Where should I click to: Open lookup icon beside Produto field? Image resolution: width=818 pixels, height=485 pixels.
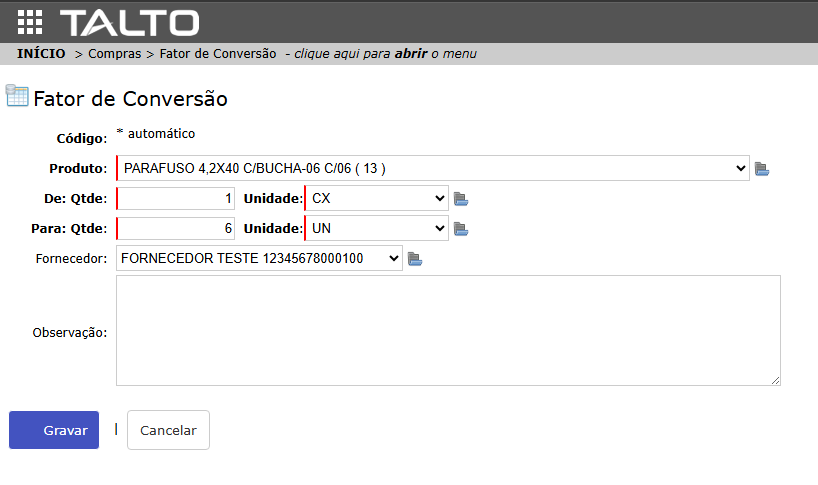[x=762, y=169]
